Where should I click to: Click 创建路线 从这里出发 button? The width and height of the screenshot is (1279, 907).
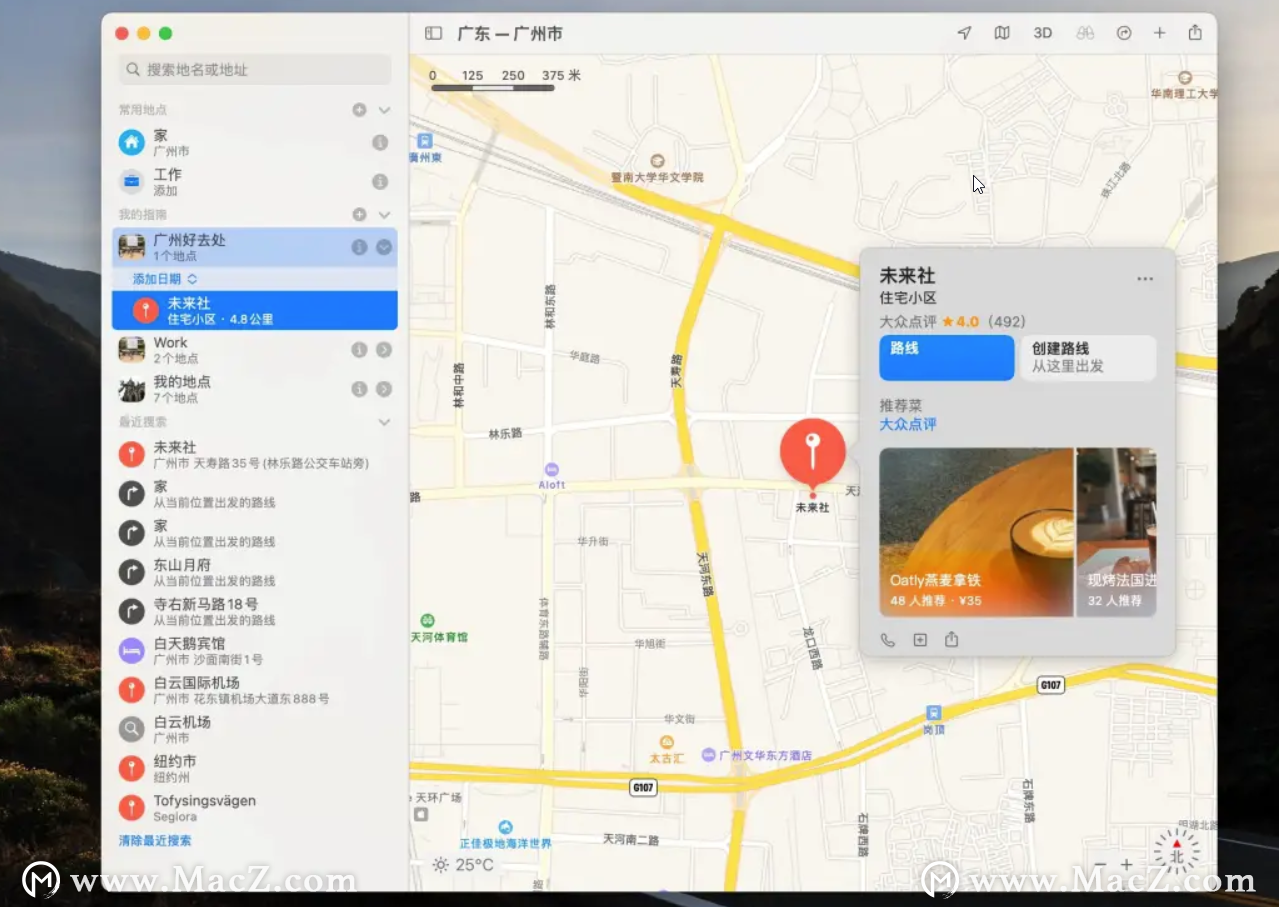1087,357
